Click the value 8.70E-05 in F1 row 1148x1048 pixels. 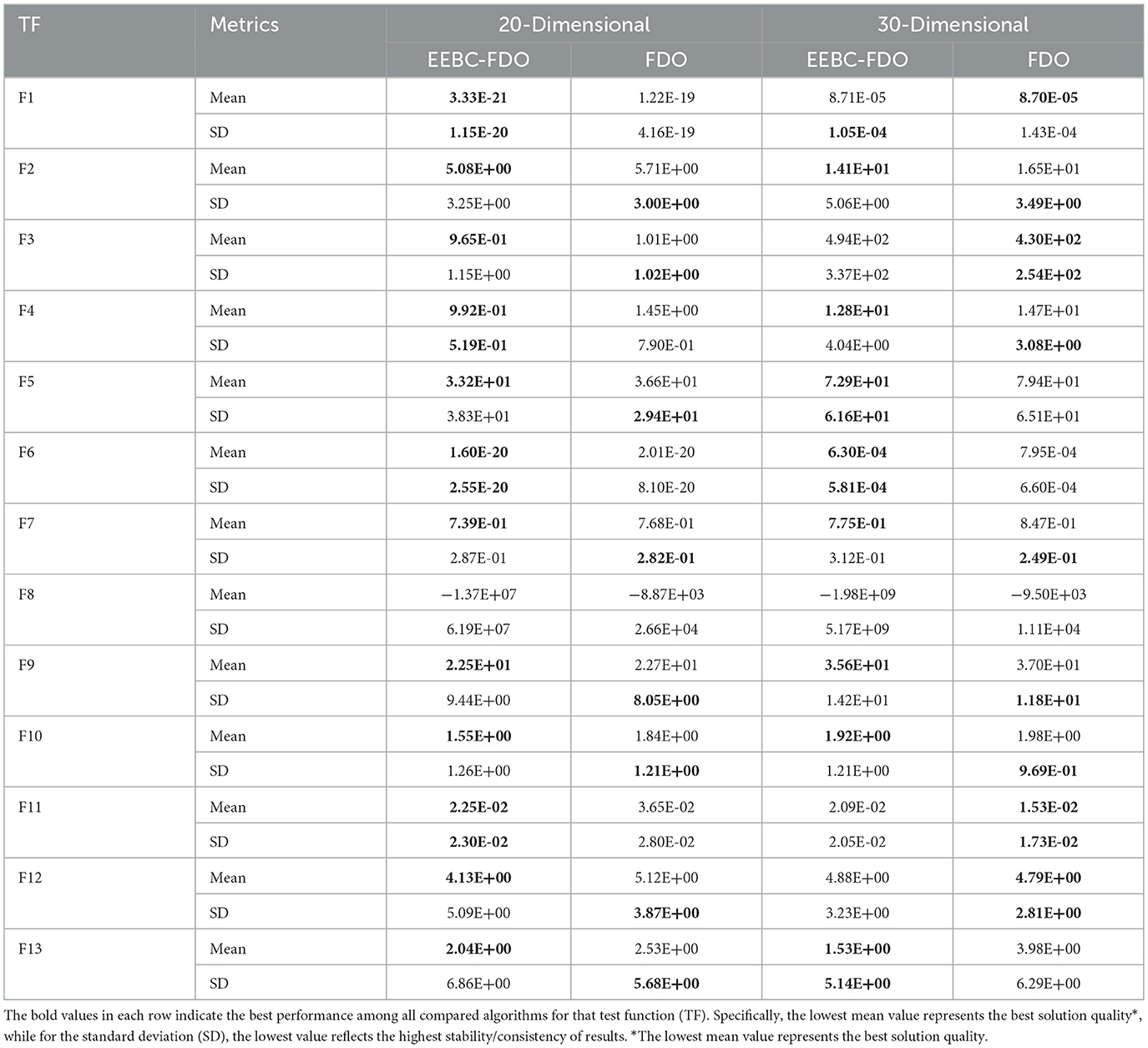pos(1048,98)
